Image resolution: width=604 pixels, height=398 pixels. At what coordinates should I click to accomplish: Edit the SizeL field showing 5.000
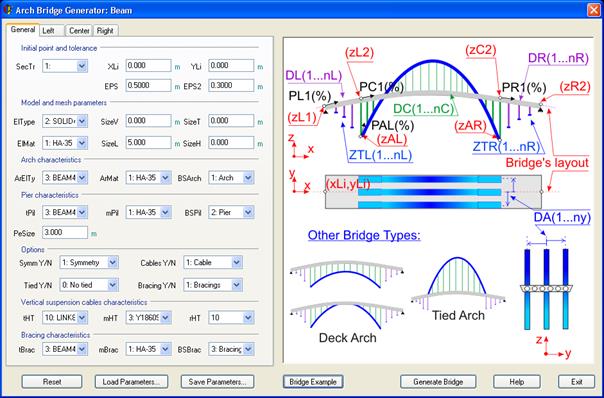pos(148,143)
